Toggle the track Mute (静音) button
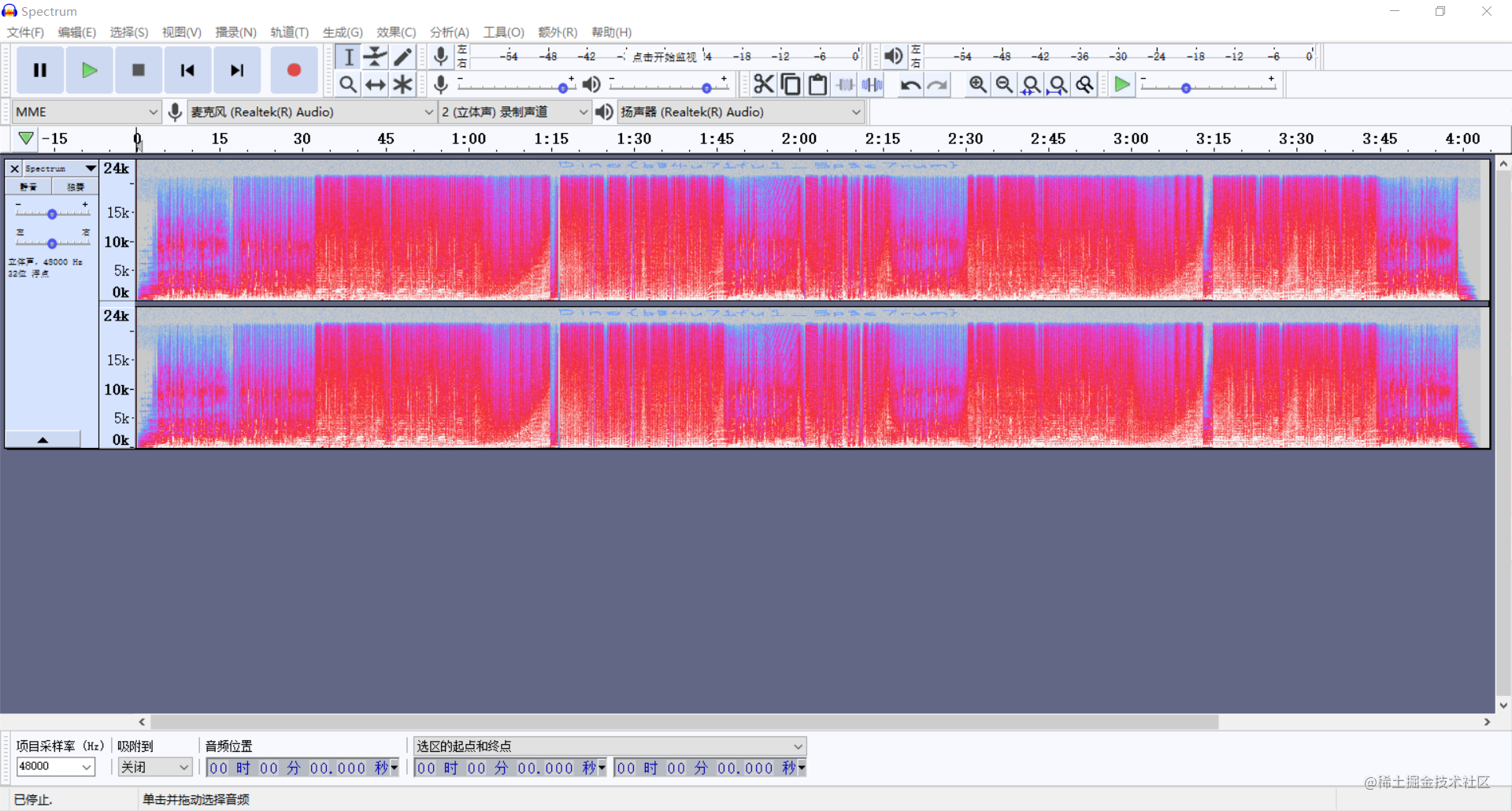 [28, 187]
